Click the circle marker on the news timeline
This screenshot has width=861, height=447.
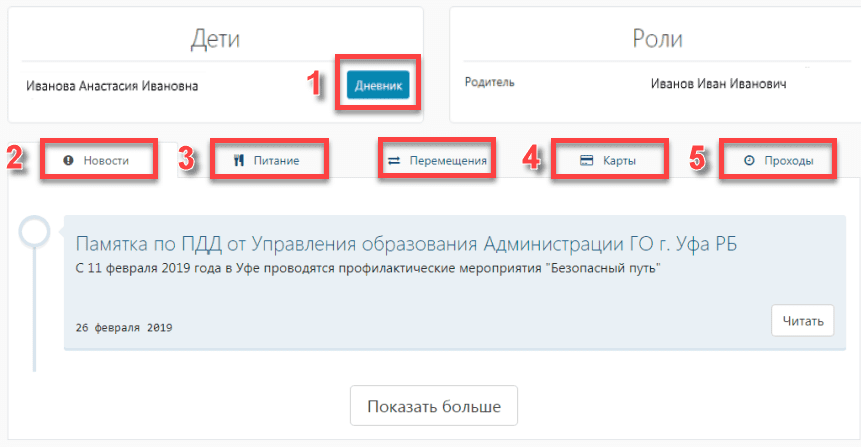pyautogui.click(x=35, y=232)
